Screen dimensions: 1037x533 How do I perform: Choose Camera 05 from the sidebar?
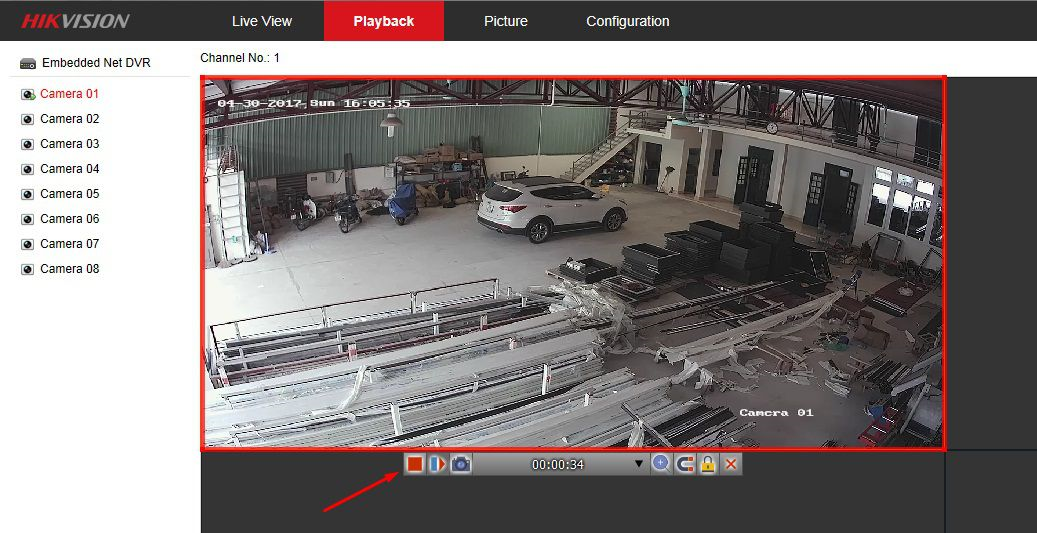pos(69,194)
